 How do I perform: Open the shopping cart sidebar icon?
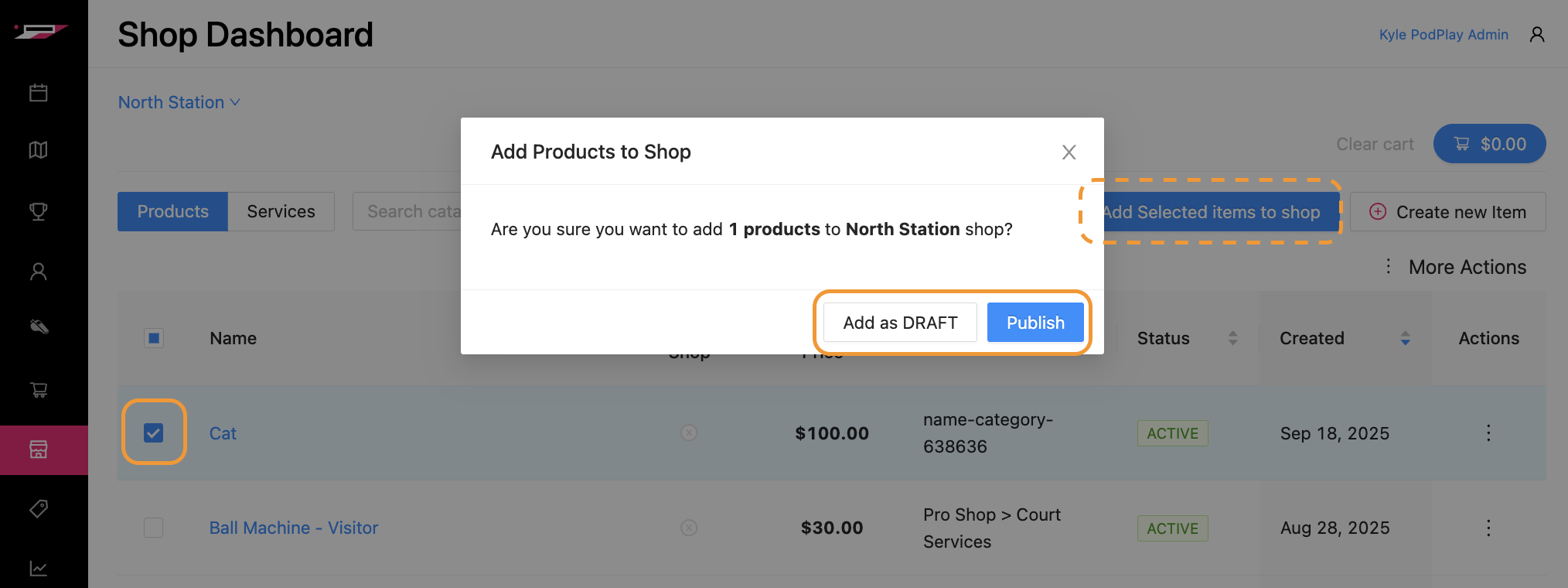(x=39, y=390)
